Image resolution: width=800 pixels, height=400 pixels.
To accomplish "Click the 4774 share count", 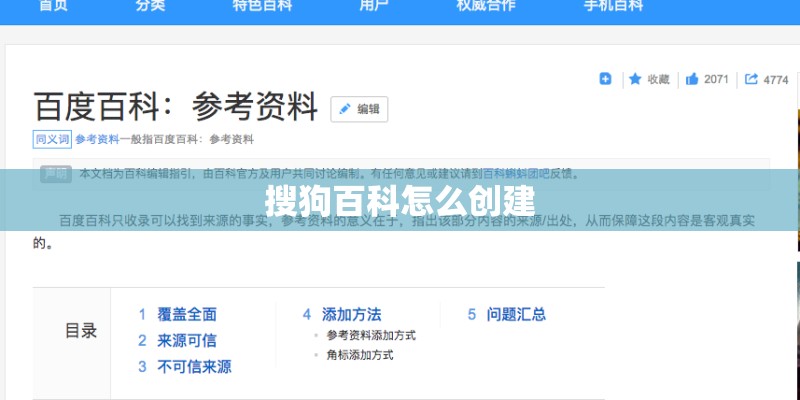I will [x=776, y=80].
